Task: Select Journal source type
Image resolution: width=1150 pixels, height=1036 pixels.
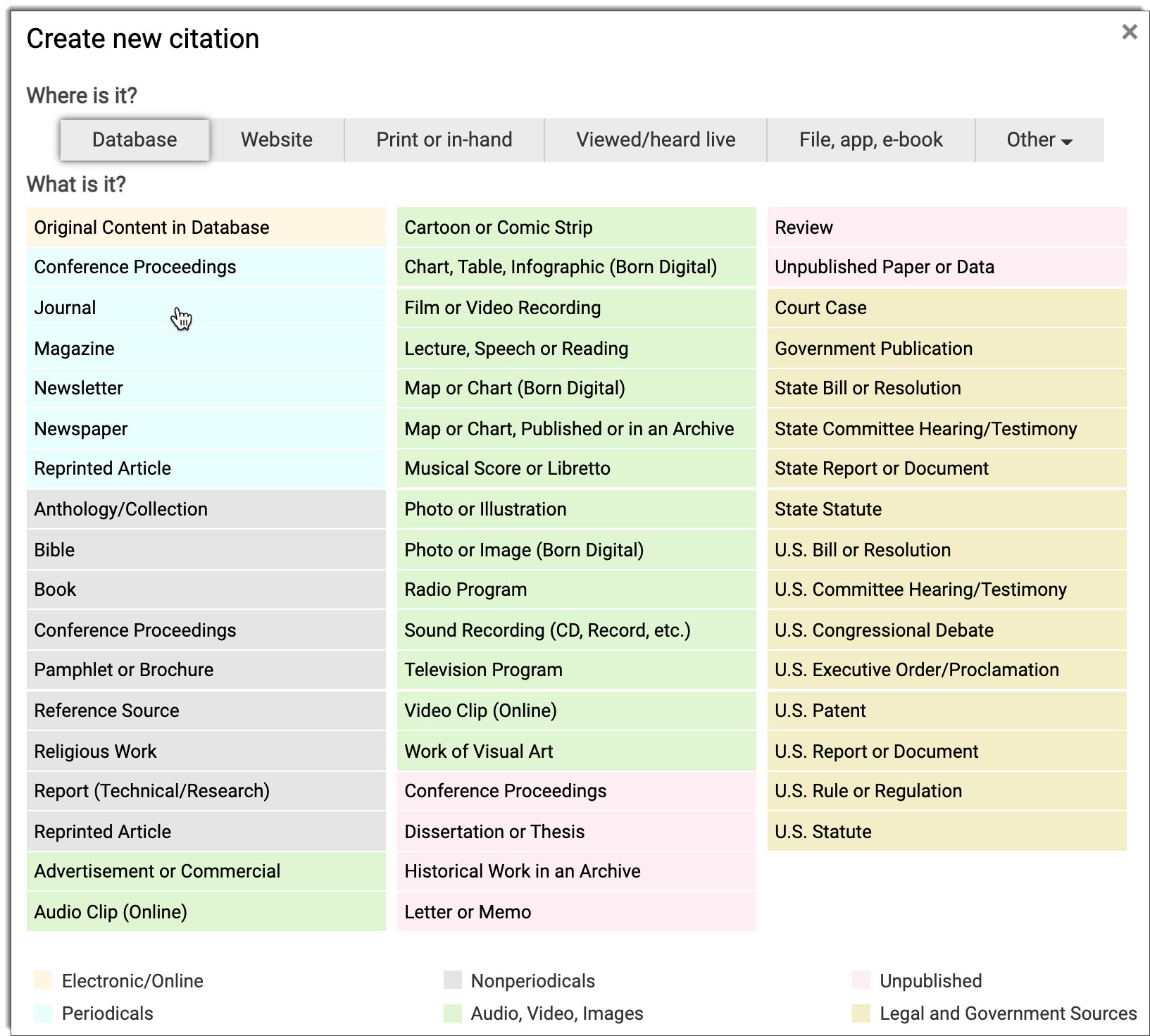Action: [x=65, y=308]
